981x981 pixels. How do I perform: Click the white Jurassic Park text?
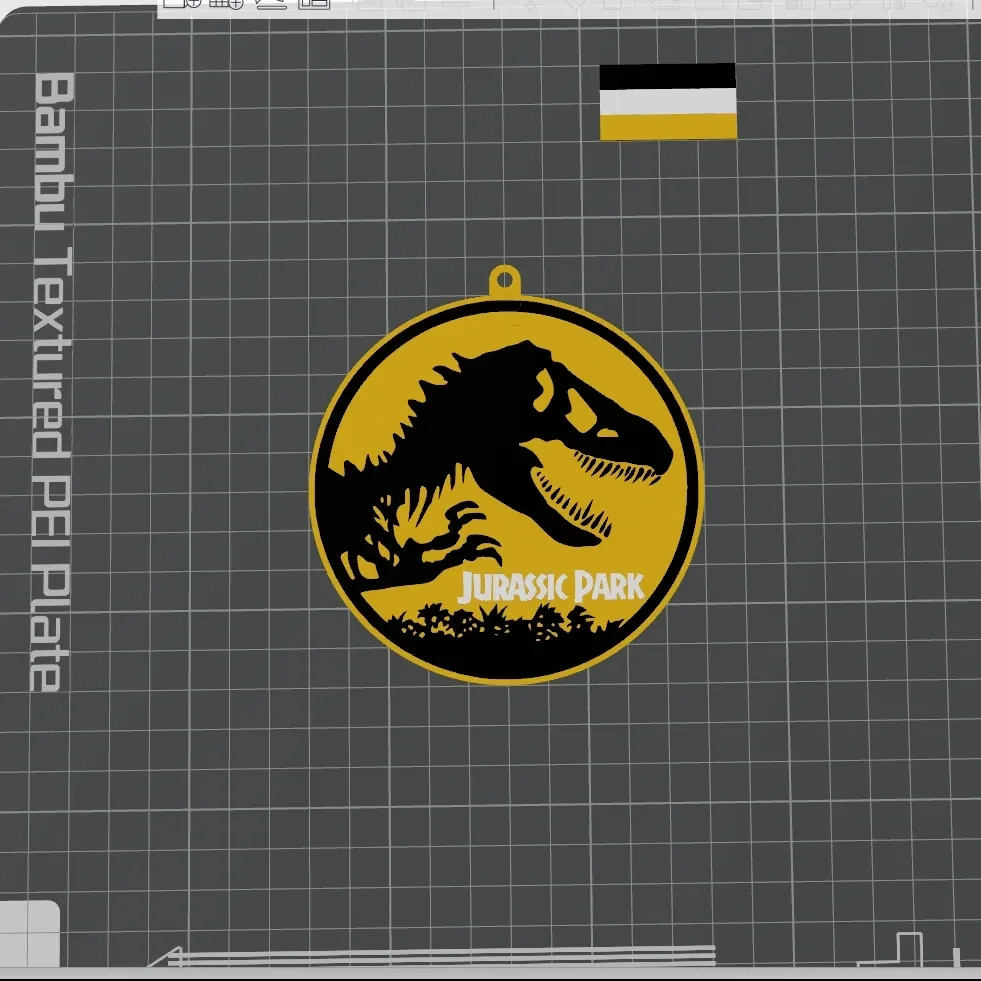pos(551,587)
